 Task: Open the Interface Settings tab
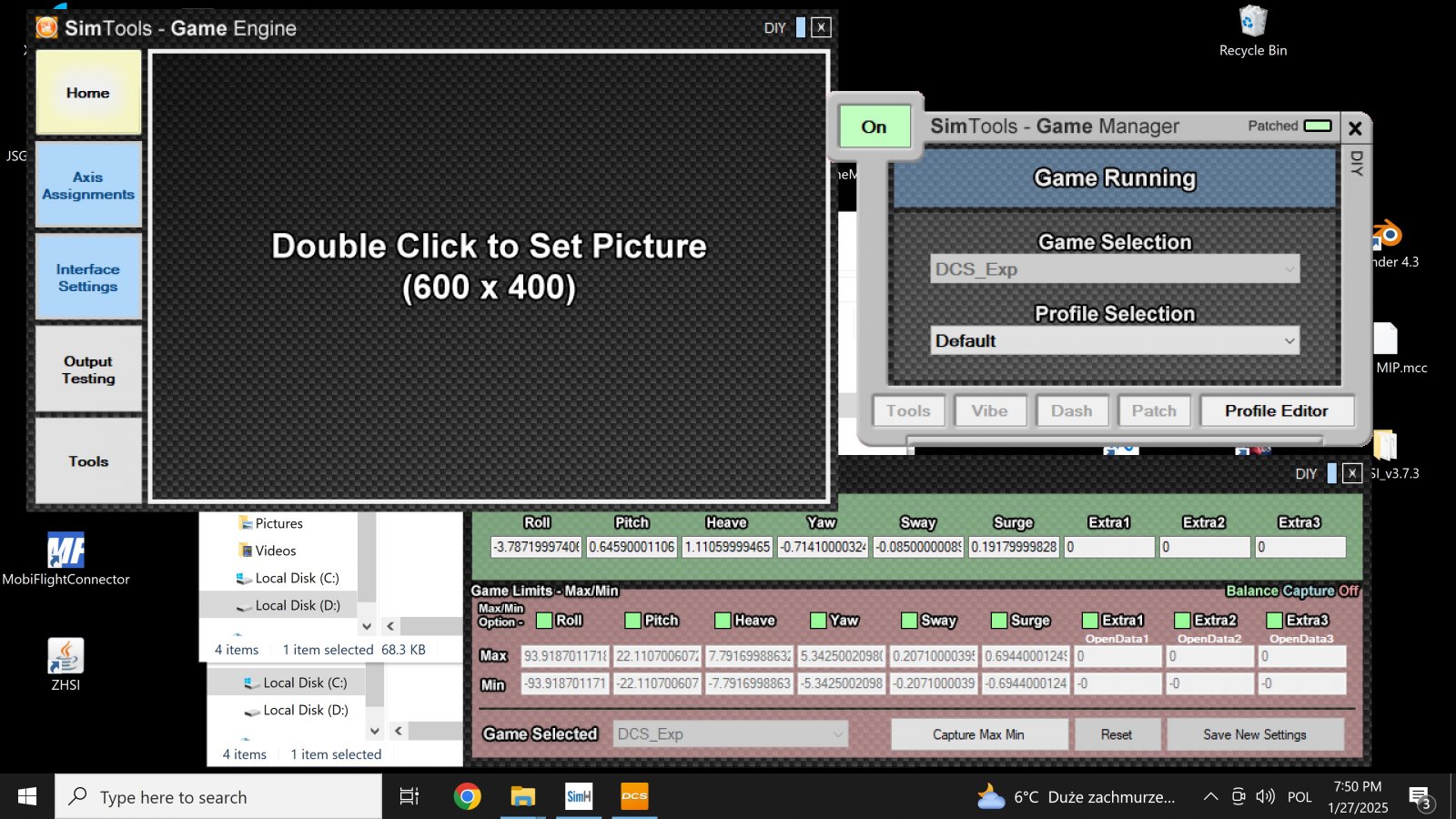pyautogui.click(x=88, y=277)
